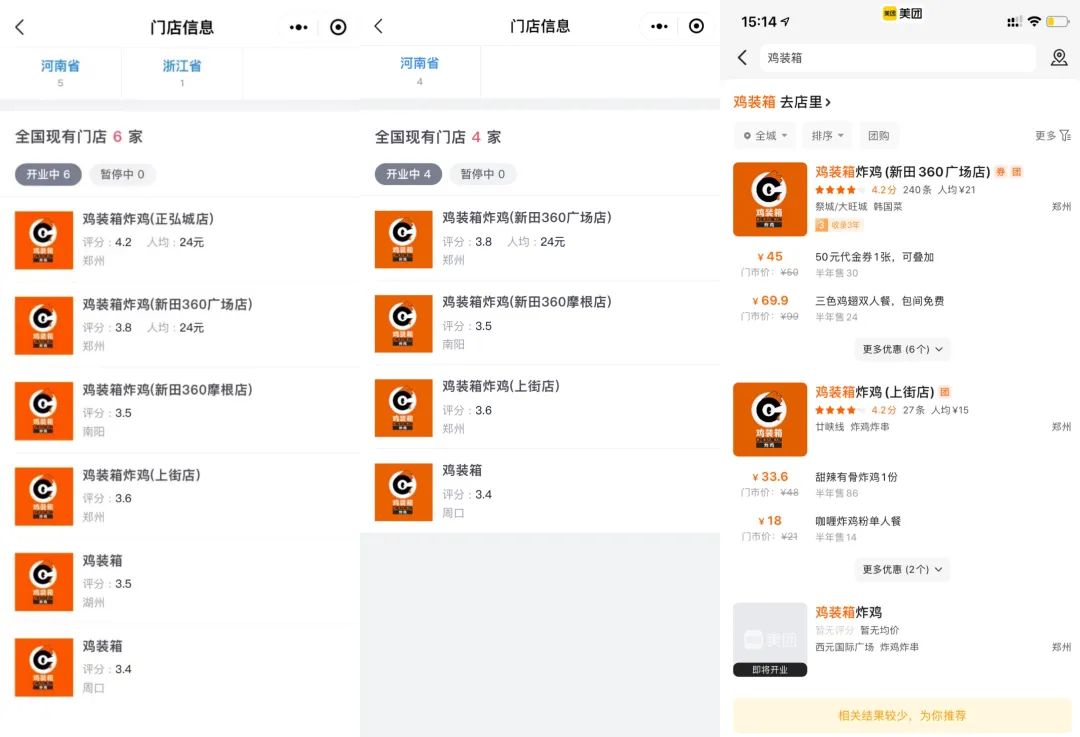The height and width of the screenshot is (737, 1080).
Task: Tap the 更多 filter funnel icon
Action: coord(1065,135)
